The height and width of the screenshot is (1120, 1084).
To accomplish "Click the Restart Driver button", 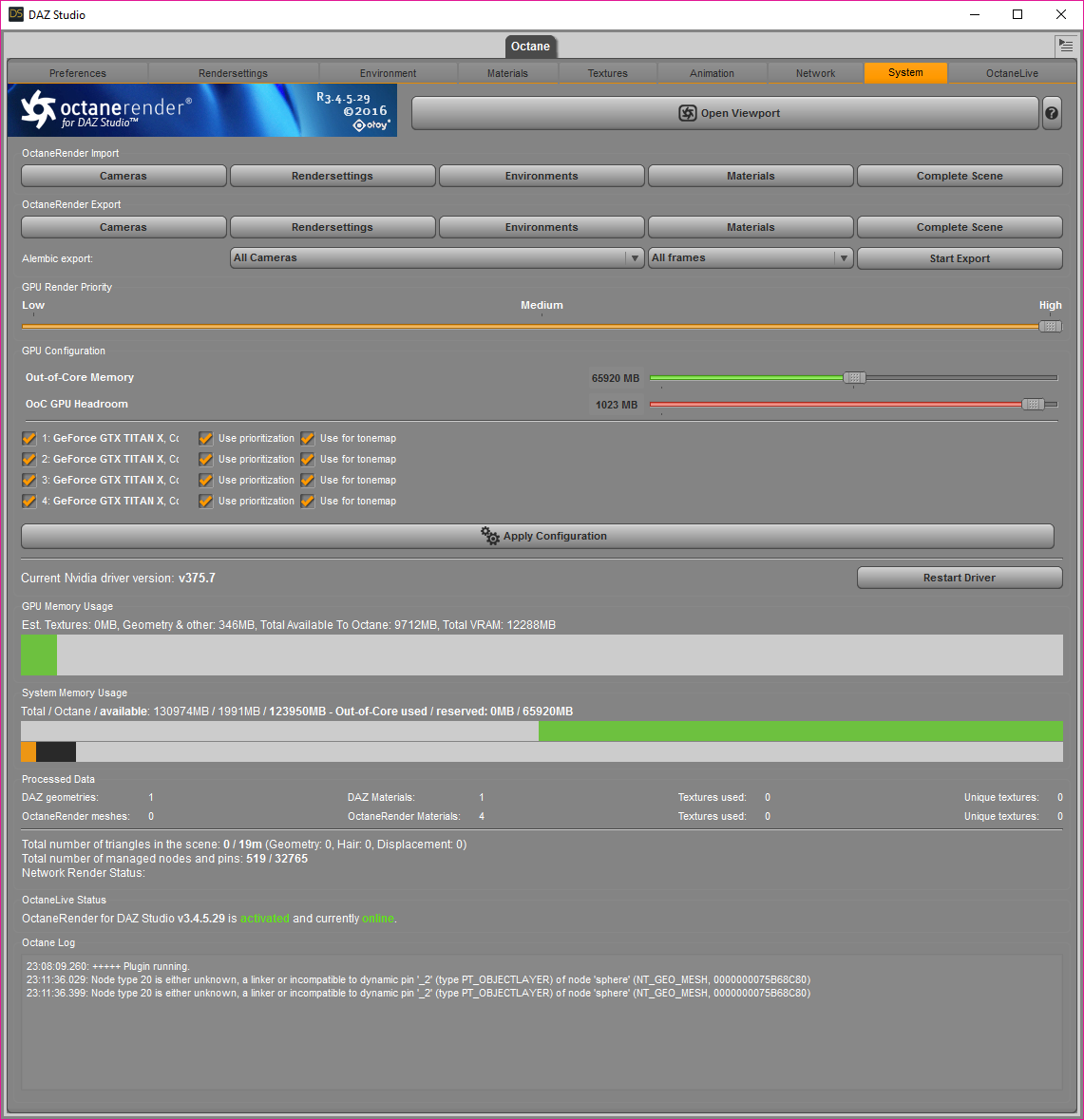I will (960, 578).
